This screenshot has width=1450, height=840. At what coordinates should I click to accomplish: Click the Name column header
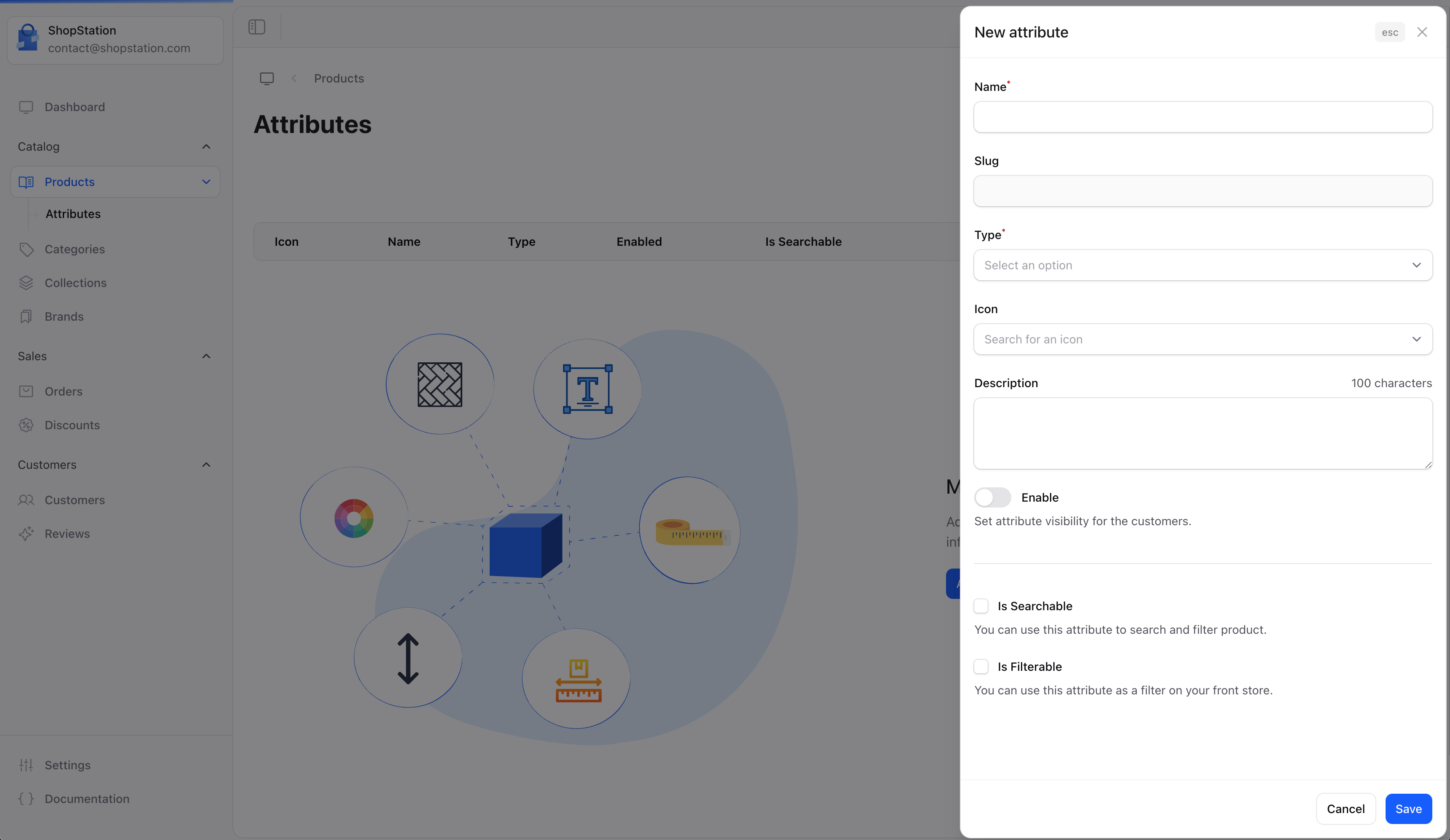404,242
